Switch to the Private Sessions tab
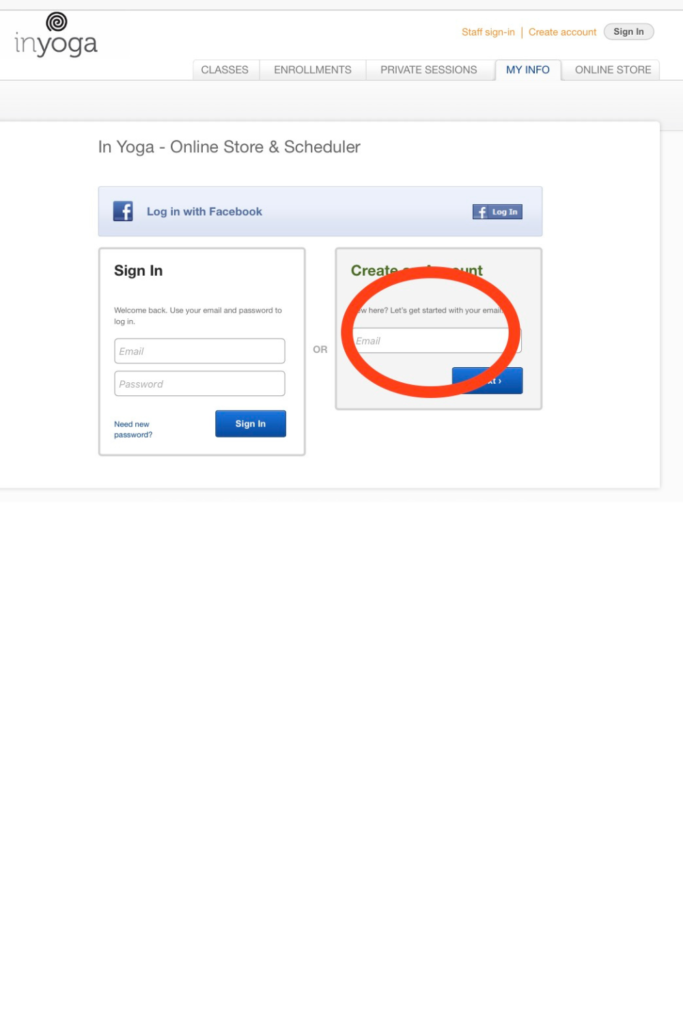This screenshot has width=683, height=1024. (428, 70)
